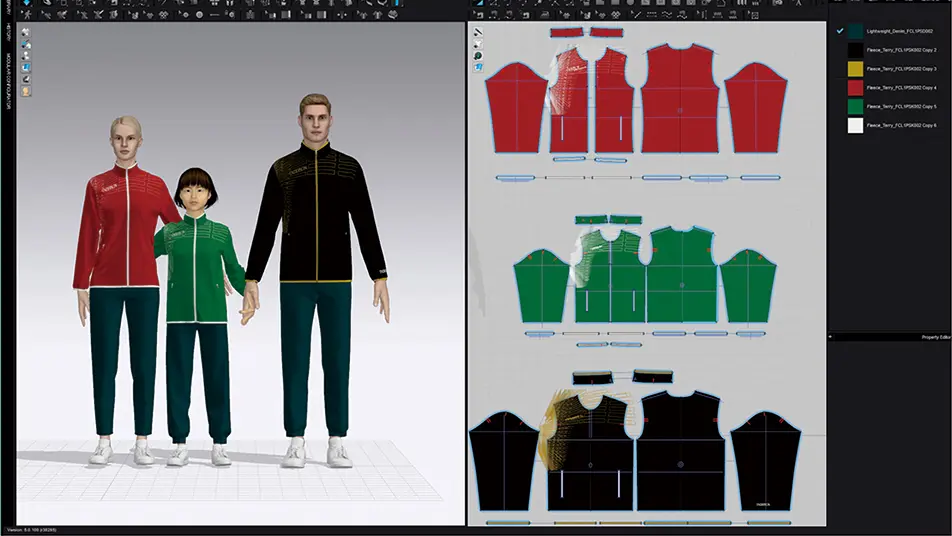Click the red Fleece_Terry Copy 4 swatch
This screenshot has height=536, width=952.
coord(856,87)
